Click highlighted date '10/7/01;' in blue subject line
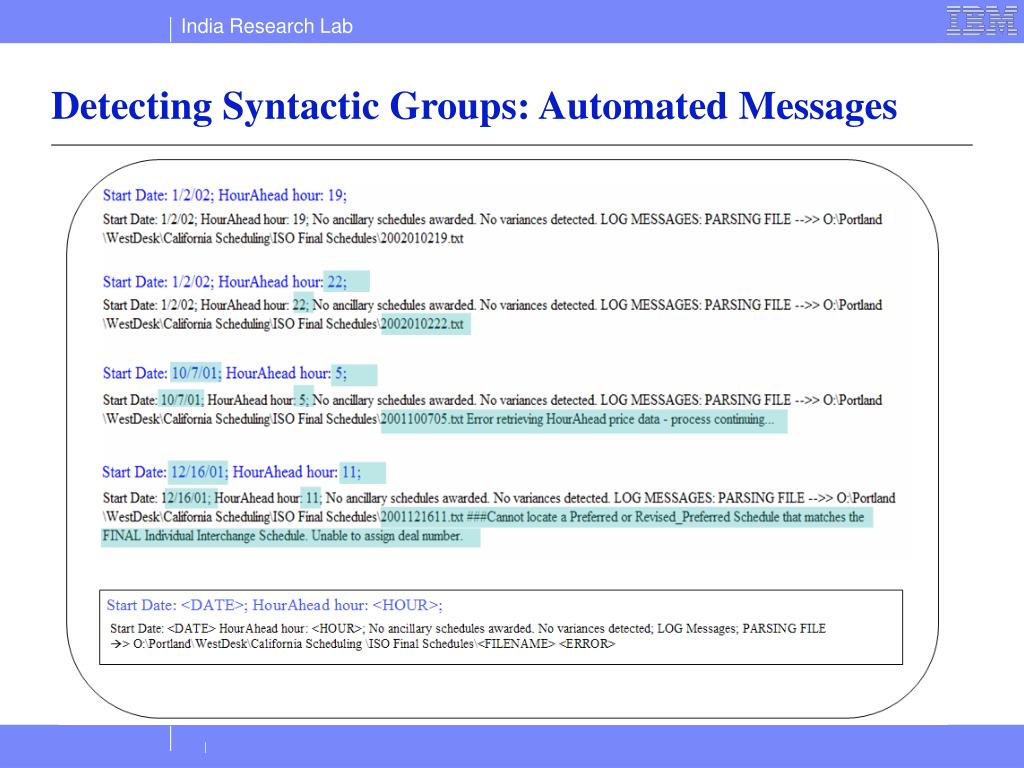This screenshot has width=1024, height=768. (x=196, y=374)
